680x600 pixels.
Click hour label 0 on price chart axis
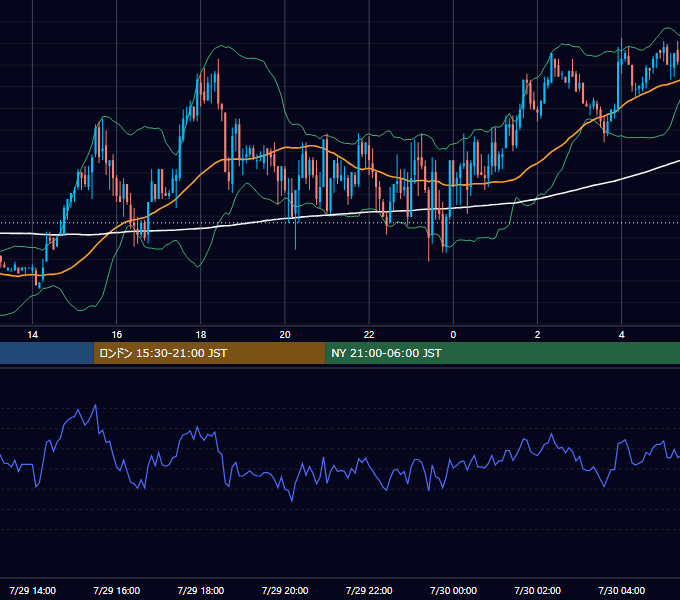click(x=453, y=335)
